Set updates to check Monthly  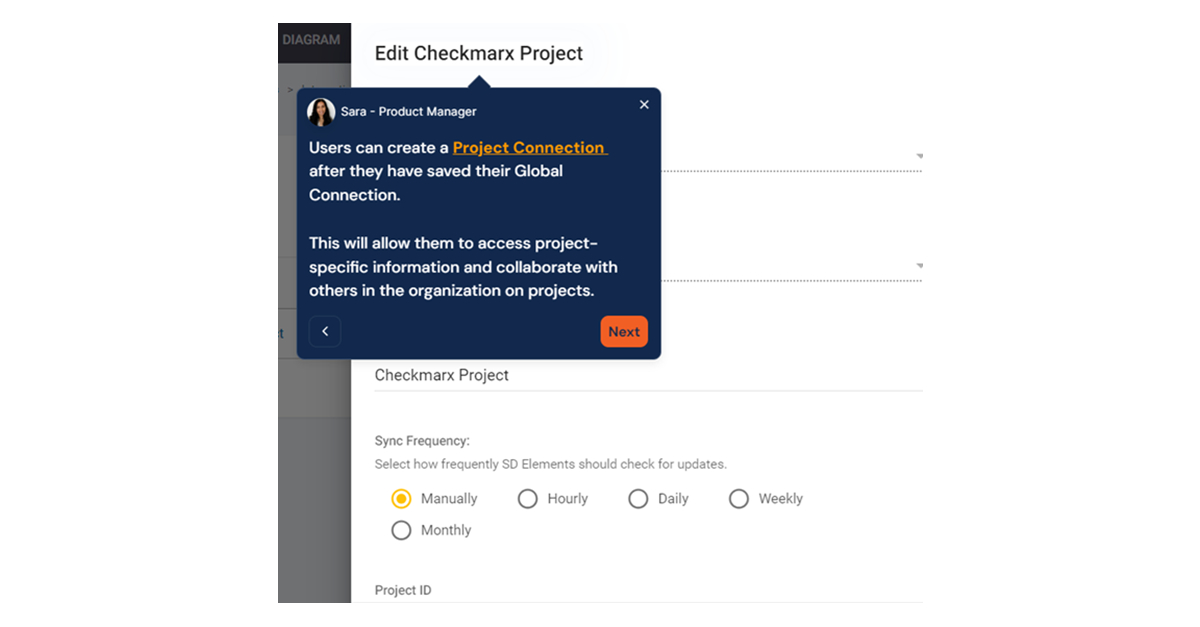click(401, 530)
